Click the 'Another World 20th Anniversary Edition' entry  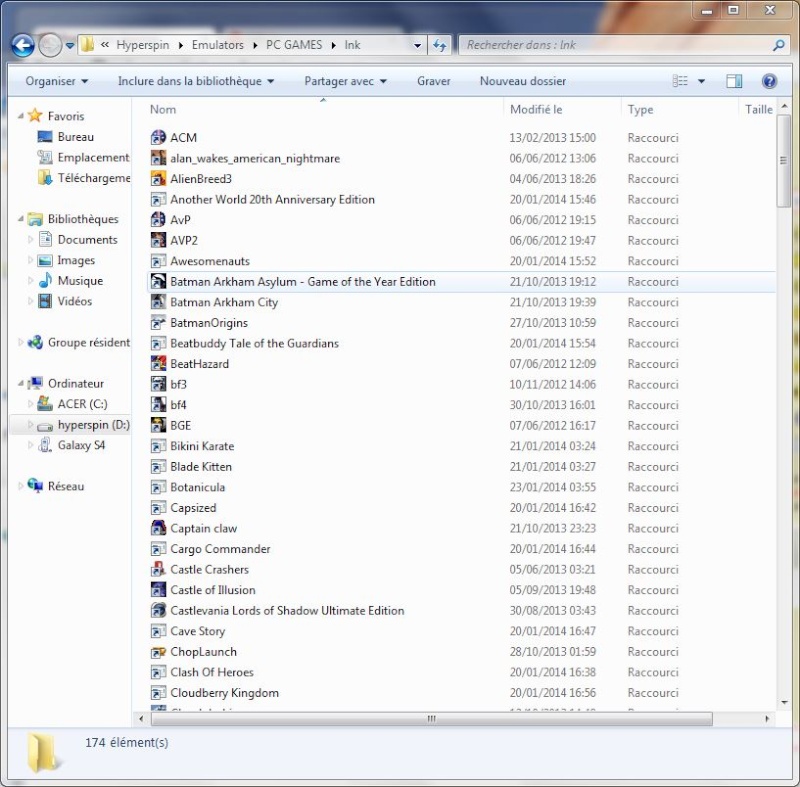pyautogui.click(x=272, y=199)
